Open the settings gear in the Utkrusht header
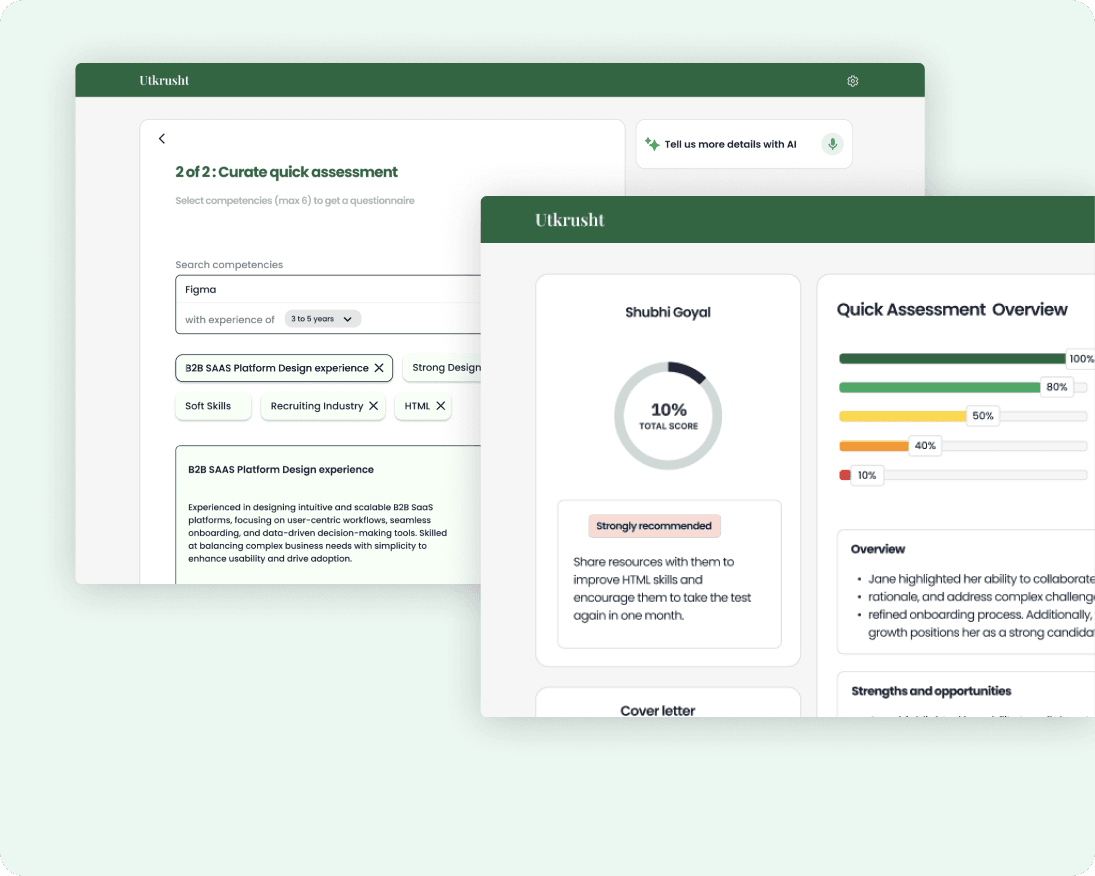 coord(852,81)
